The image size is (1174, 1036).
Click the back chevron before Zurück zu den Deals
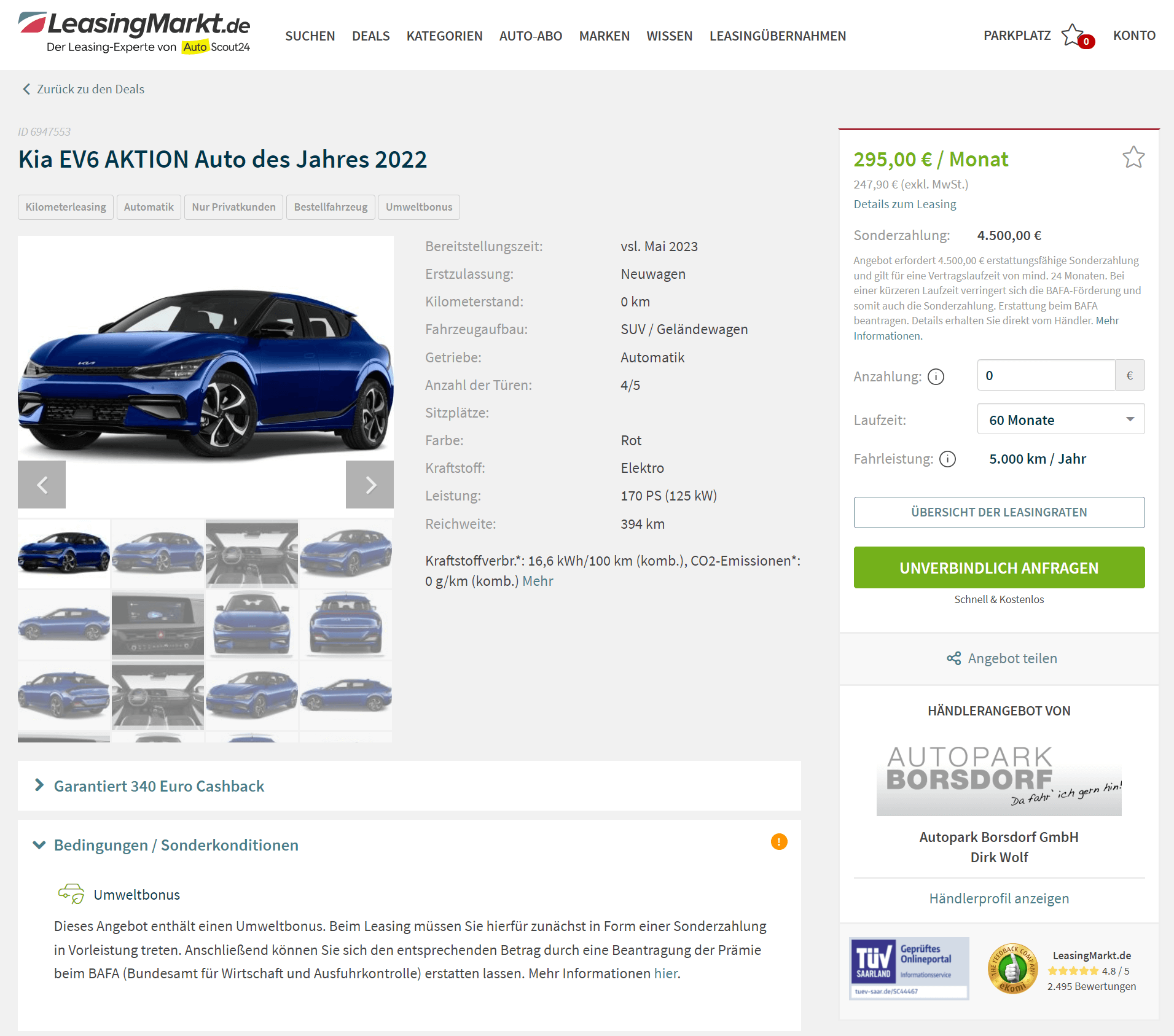[26, 89]
